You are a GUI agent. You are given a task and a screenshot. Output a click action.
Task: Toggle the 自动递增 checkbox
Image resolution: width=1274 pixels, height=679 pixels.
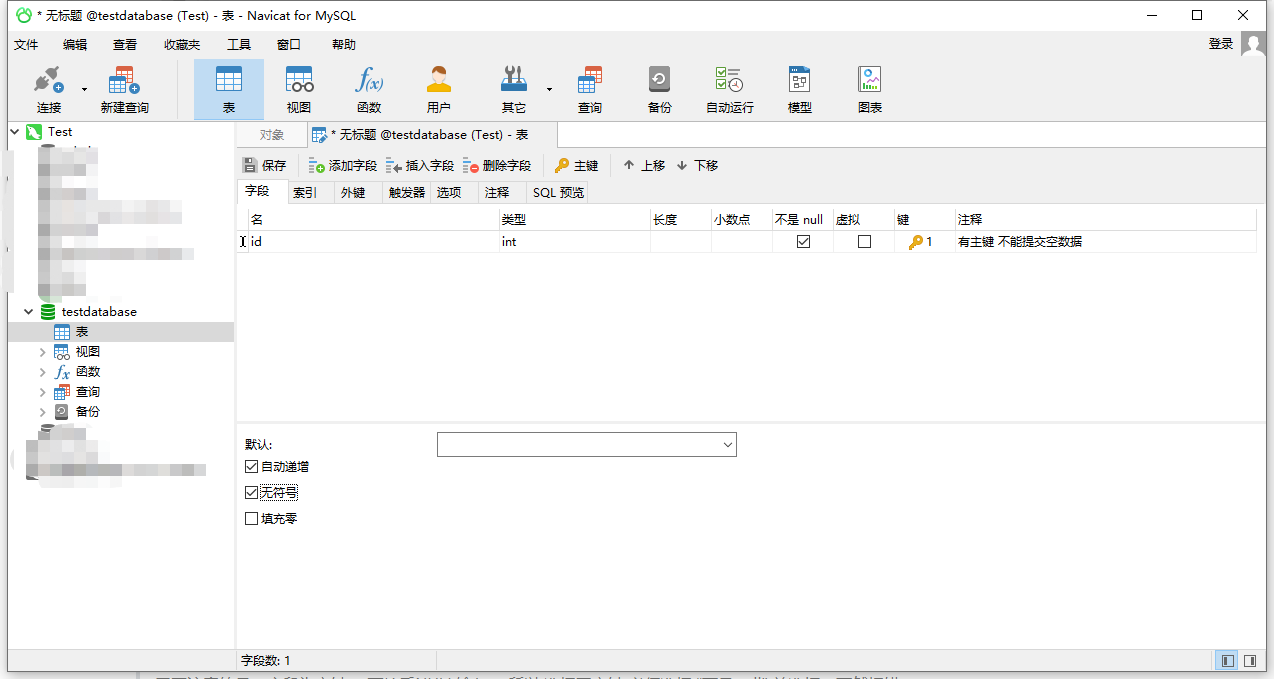[x=251, y=467]
